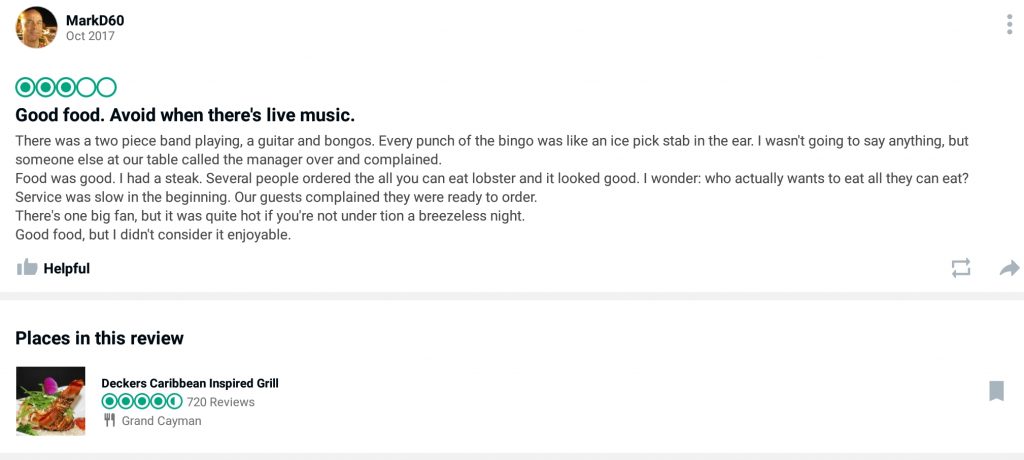Click the Helpful button label
Image resolution: width=1024 pixels, height=460 pixels.
pos(67,269)
